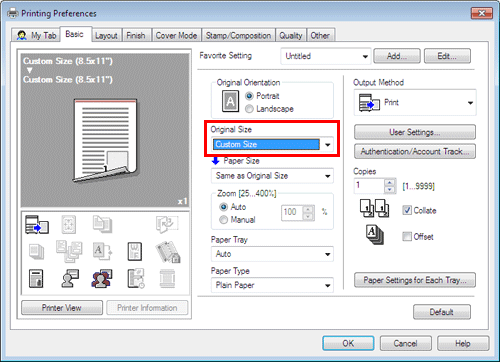The width and height of the screenshot is (500, 362).
Task: Click the collate sets illustration icon
Action: click(x=374, y=208)
